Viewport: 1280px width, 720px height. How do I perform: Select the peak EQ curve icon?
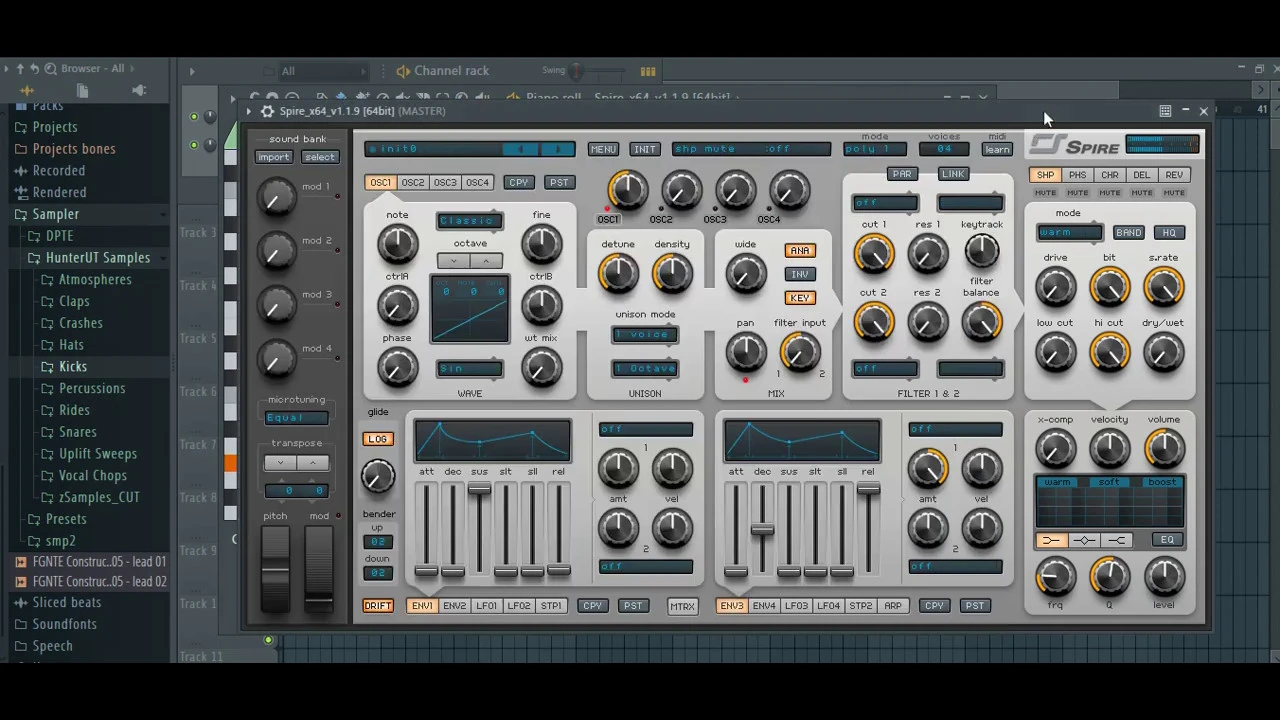tap(1084, 541)
